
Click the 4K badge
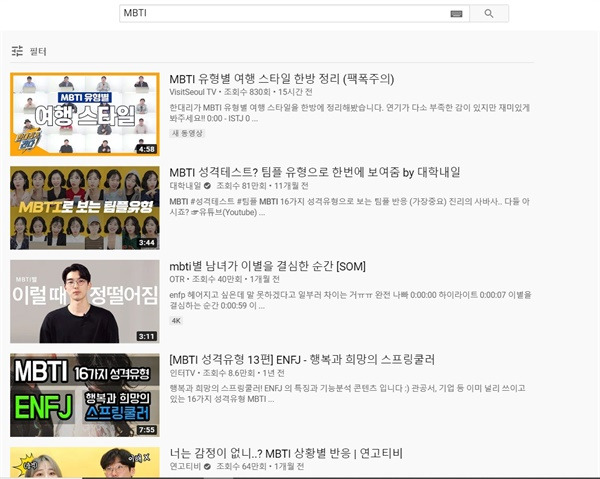[176, 321]
